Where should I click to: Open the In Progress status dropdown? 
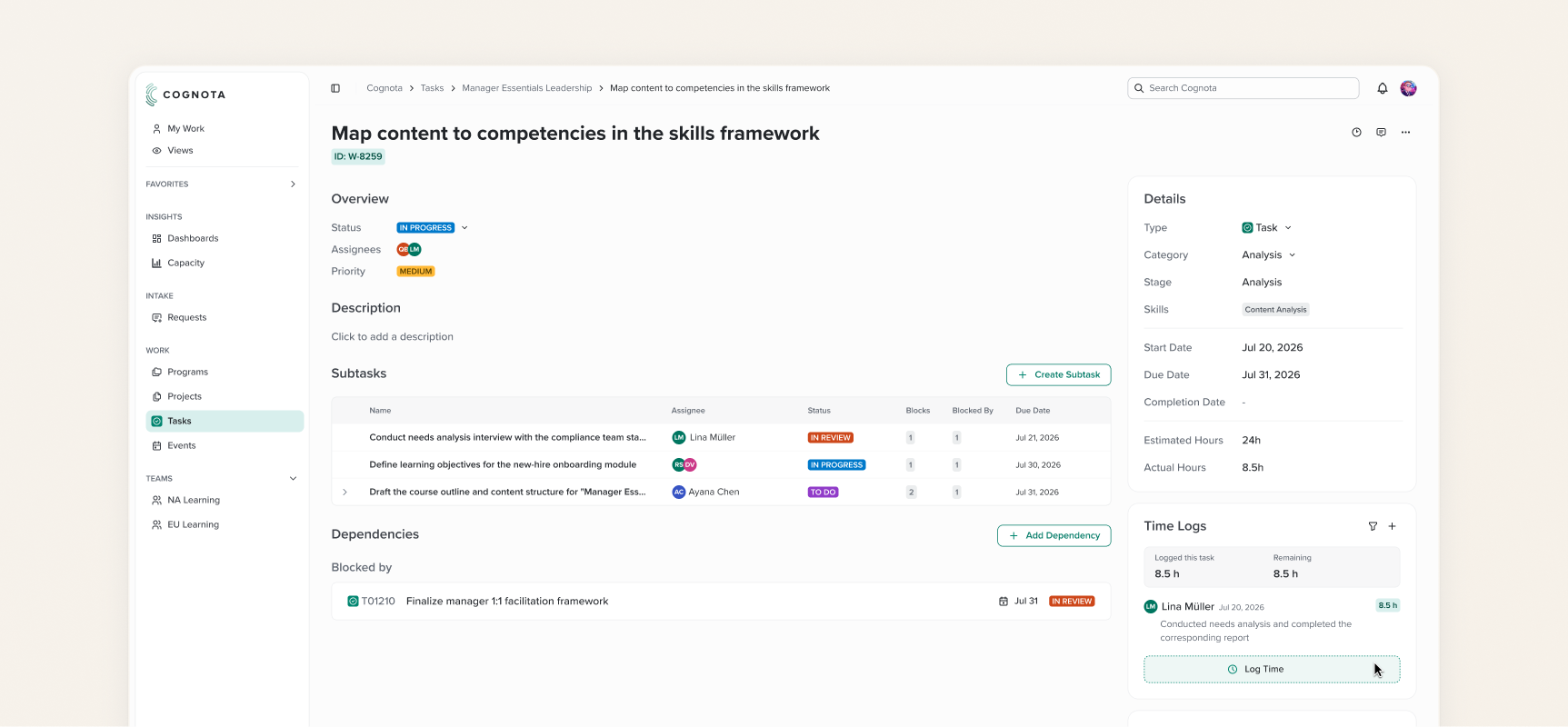point(432,228)
